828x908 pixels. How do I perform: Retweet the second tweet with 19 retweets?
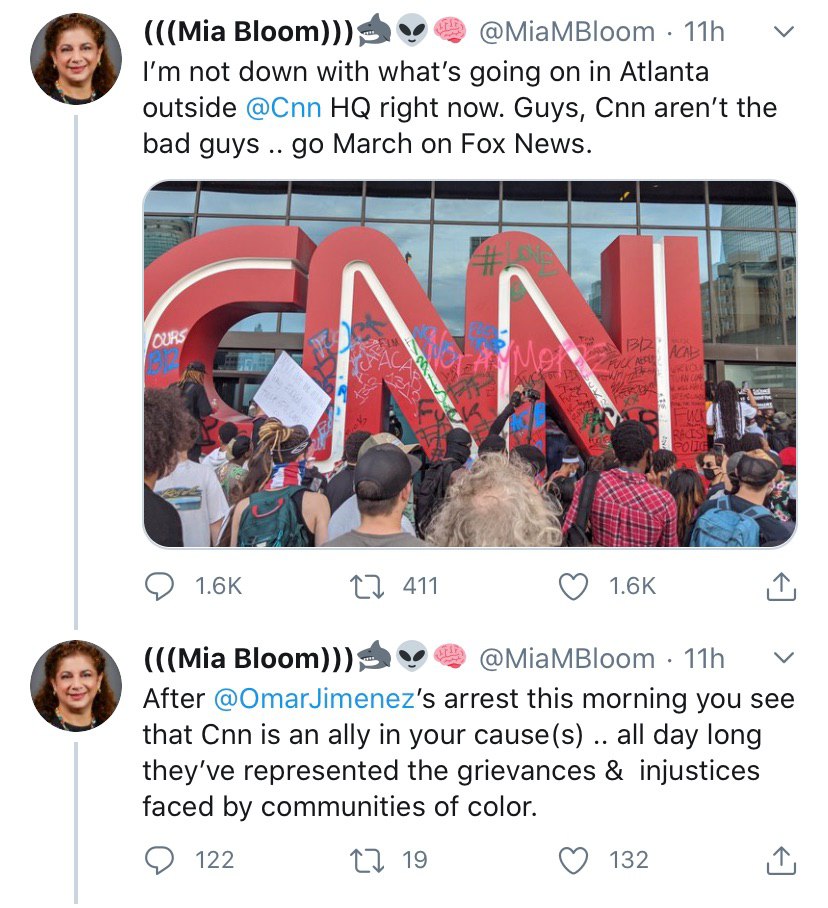pos(368,860)
